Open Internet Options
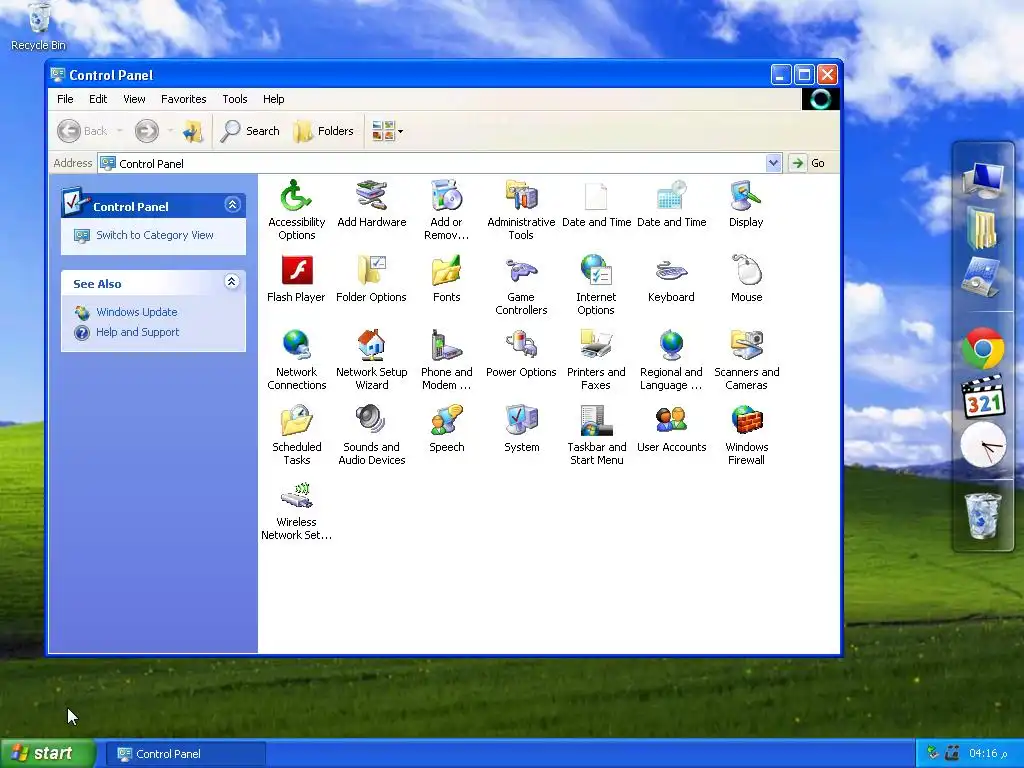1024x768 pixels. pyautogui.click(x=596, y=284)
